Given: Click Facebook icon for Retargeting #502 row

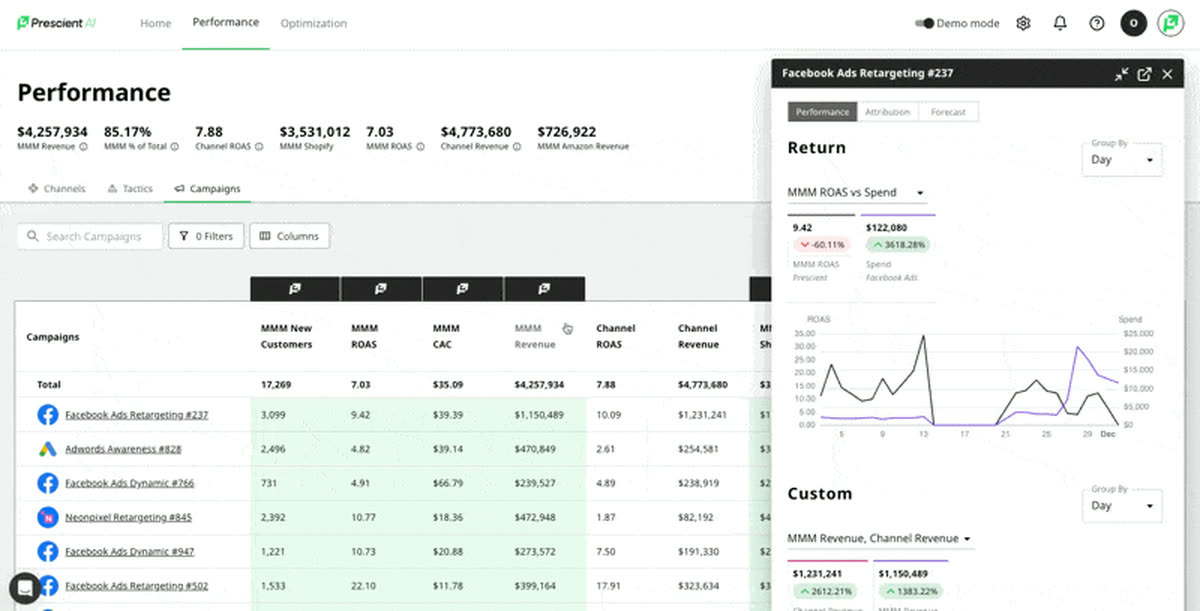Looking at the screenshot, I should click(x=47, y=586).
